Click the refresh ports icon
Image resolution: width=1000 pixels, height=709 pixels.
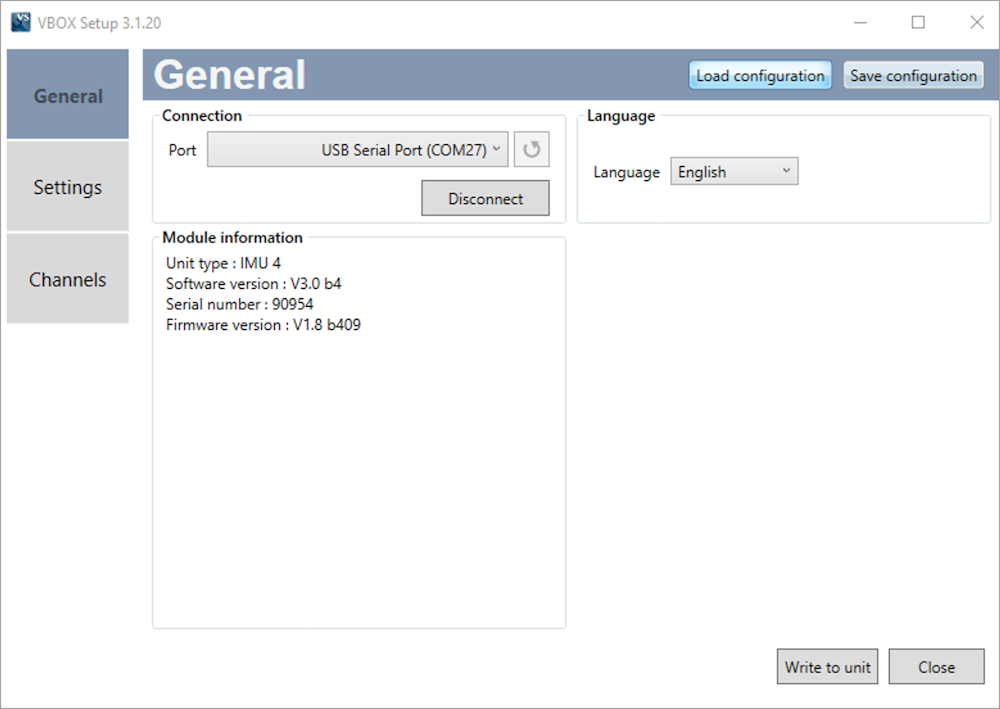tap(531, 149)
